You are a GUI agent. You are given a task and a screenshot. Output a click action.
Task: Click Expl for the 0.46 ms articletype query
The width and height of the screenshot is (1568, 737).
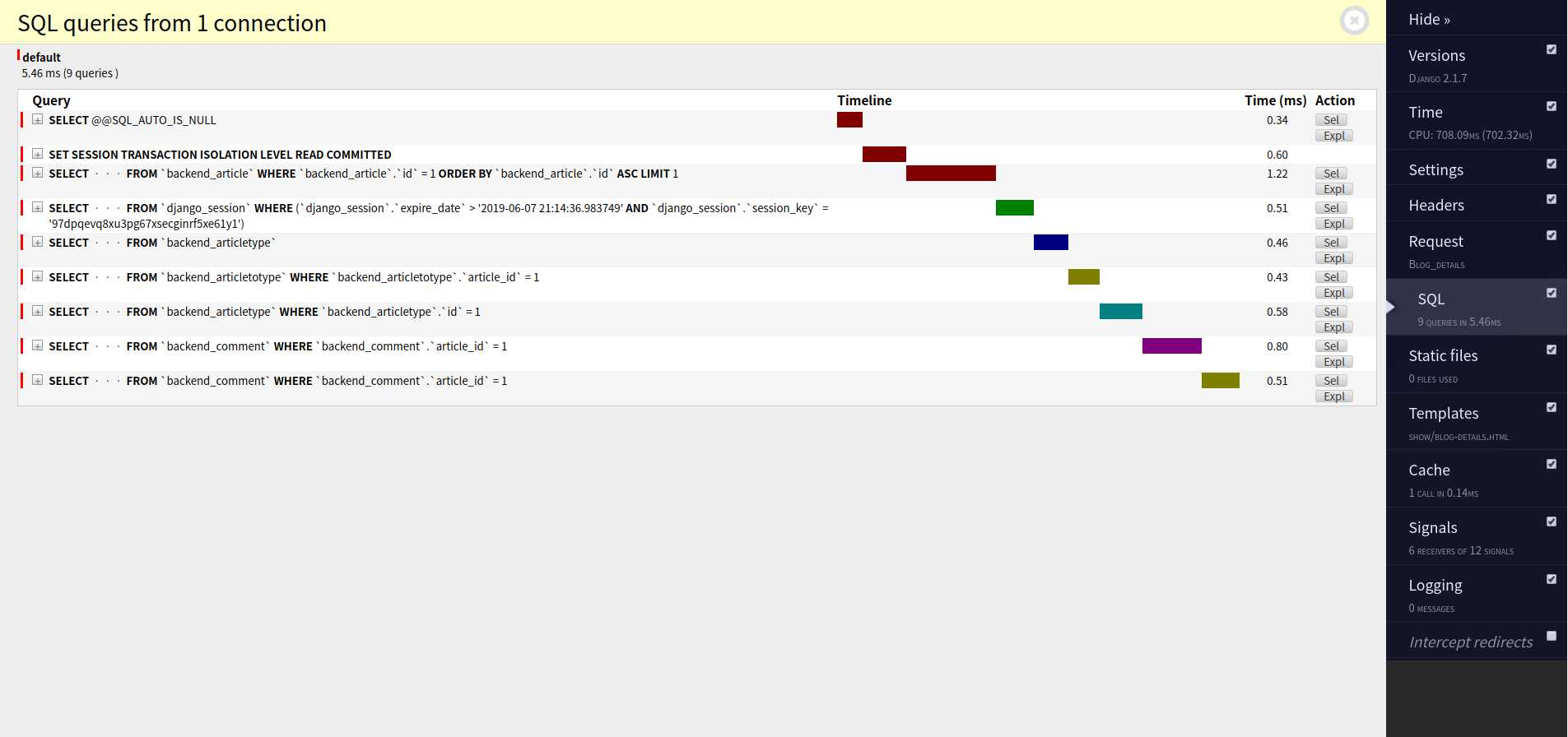[1334, 258]
